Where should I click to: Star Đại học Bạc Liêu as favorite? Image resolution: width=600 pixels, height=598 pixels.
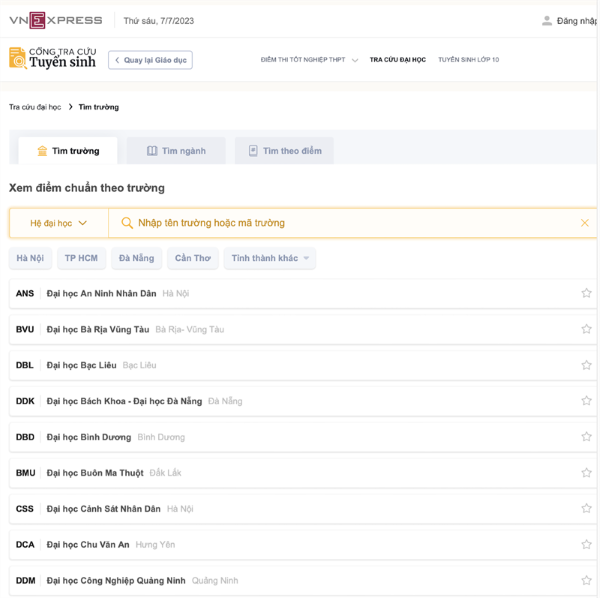[x=586, y=365]
